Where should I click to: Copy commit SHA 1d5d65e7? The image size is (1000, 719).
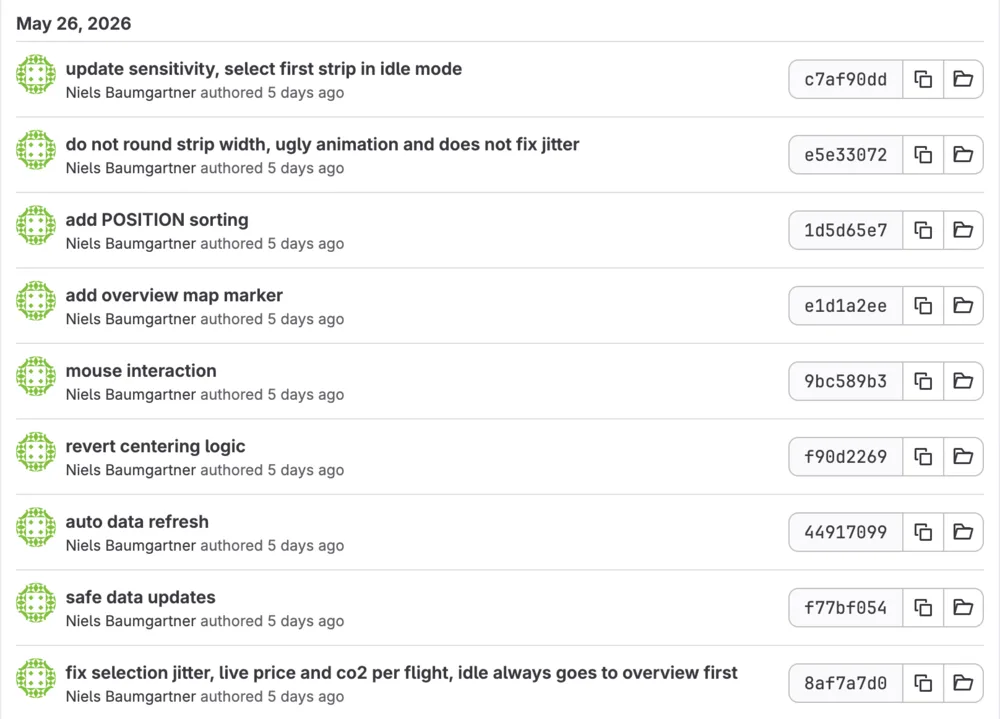coord(923,230)
